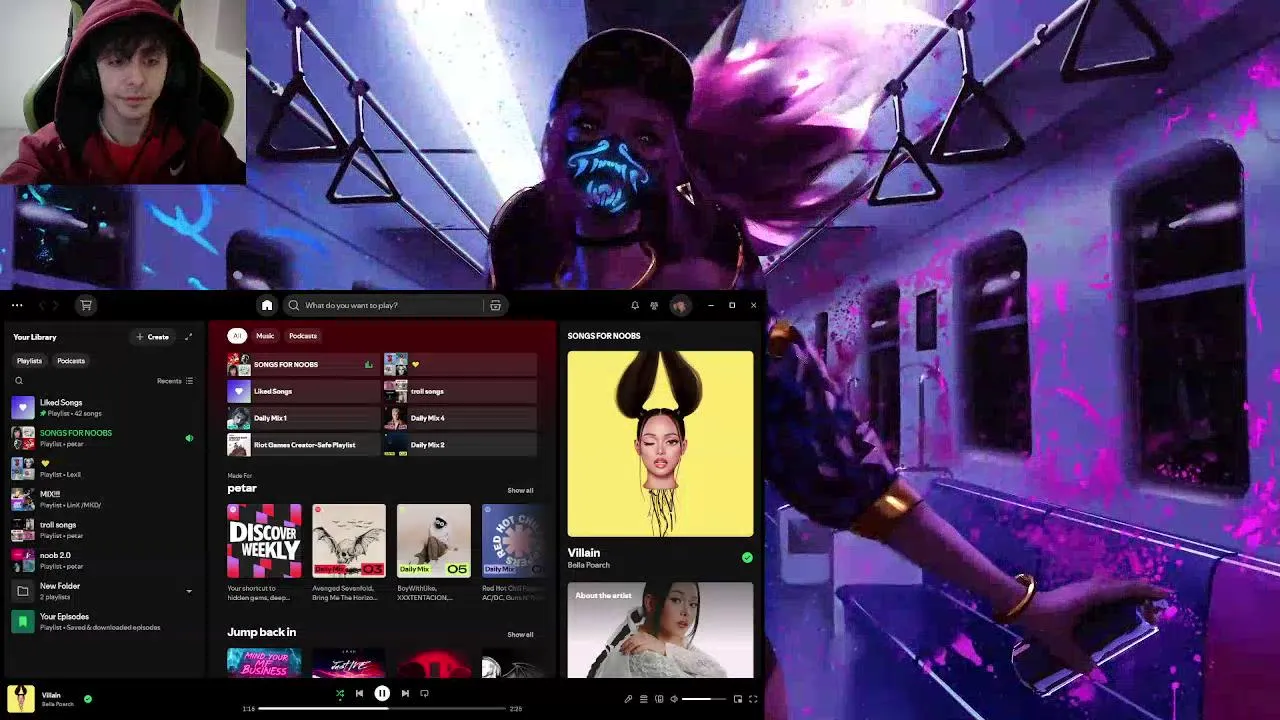The height and width of the screenshot is (720, 1280).
Task: Toggle saved check in Now Playing panel
Action: pos(747,557)
